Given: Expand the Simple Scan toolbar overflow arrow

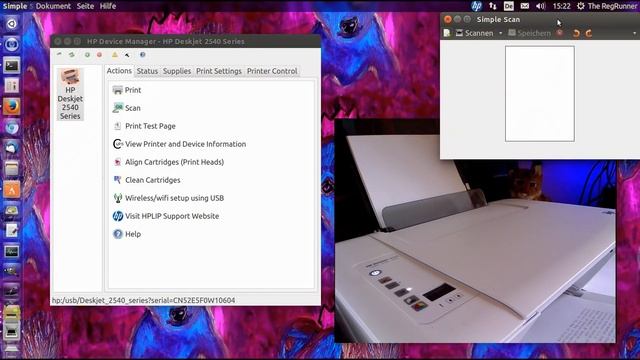Looking at the screenshot, I should pos(634,33).
